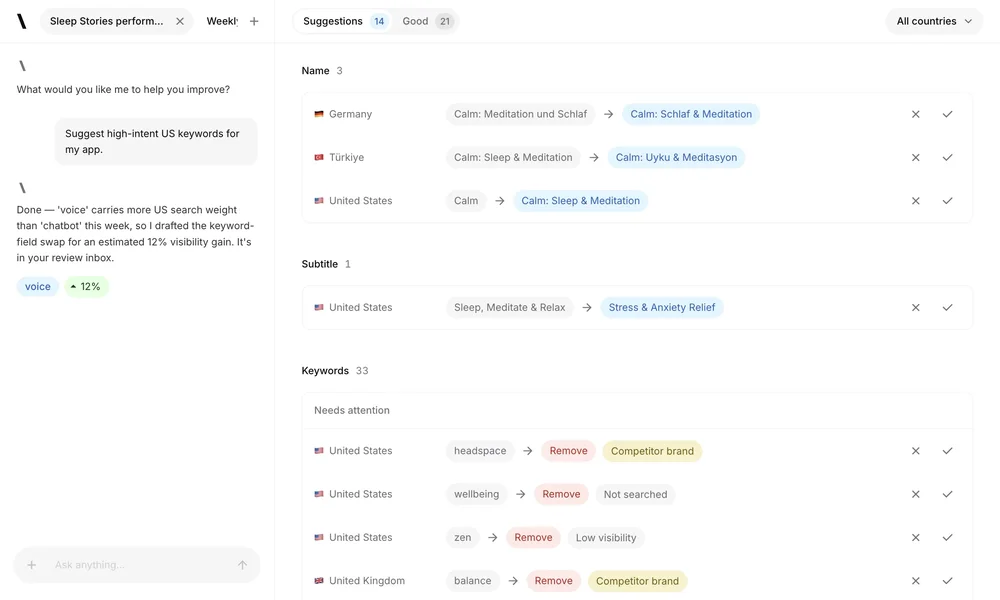
Task: Click the Calm: Uyku & Meditasyon suggestion
Action: pyautogui.click(x=676, y=157)
